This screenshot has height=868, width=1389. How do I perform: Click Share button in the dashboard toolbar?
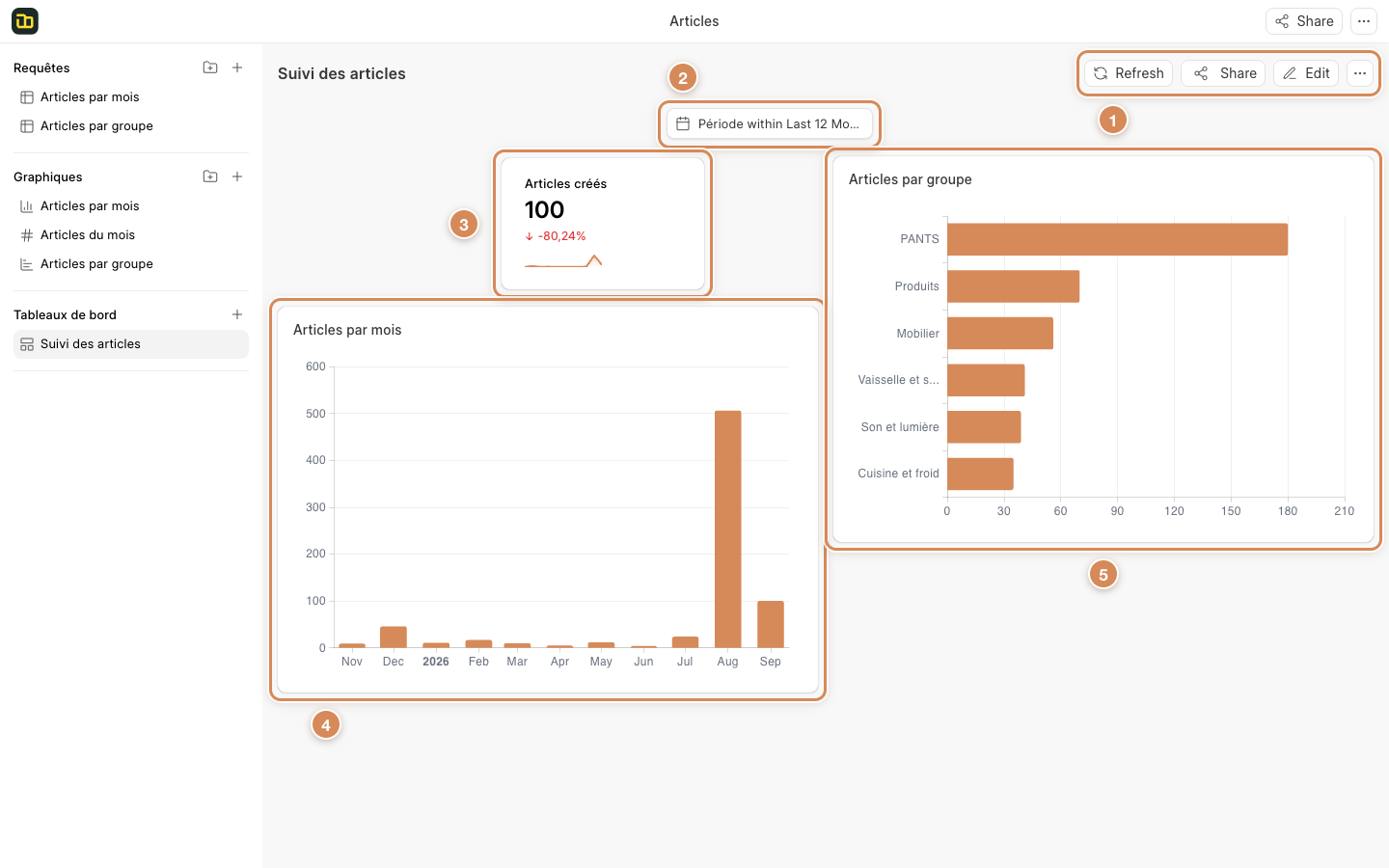[x=1223, y=73]
